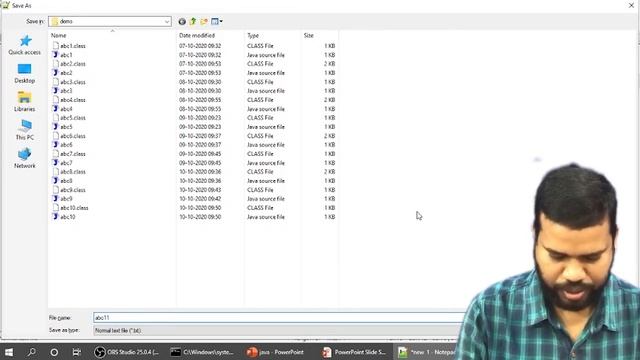Sort files by Name column header
This screenshot has width=640, height=360.
(x=58, y=36)
